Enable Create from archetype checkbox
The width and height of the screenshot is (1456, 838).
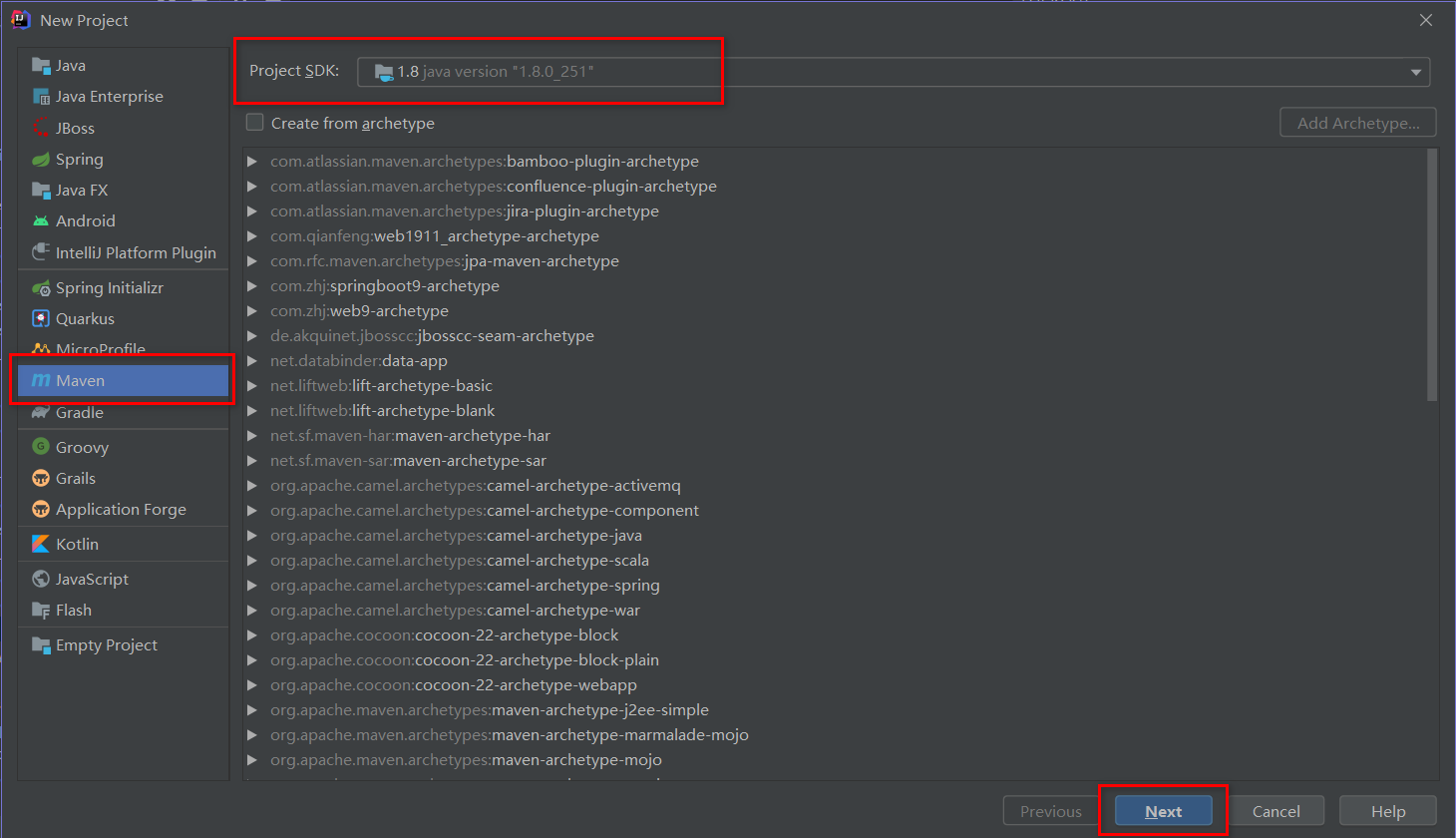point(255,123)
